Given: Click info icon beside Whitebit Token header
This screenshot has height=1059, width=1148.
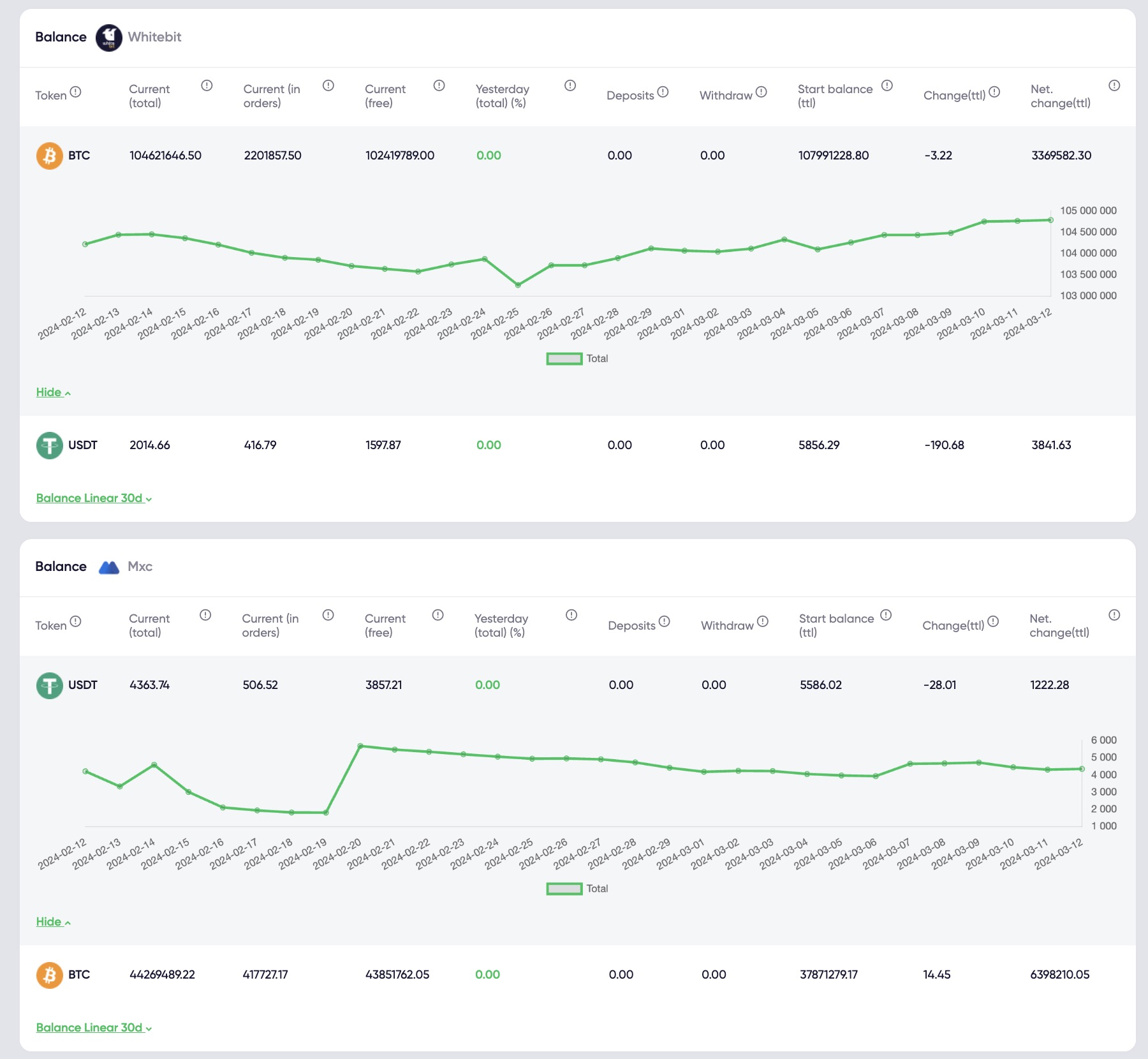Looking at the screenshot, I should [75, 92].
